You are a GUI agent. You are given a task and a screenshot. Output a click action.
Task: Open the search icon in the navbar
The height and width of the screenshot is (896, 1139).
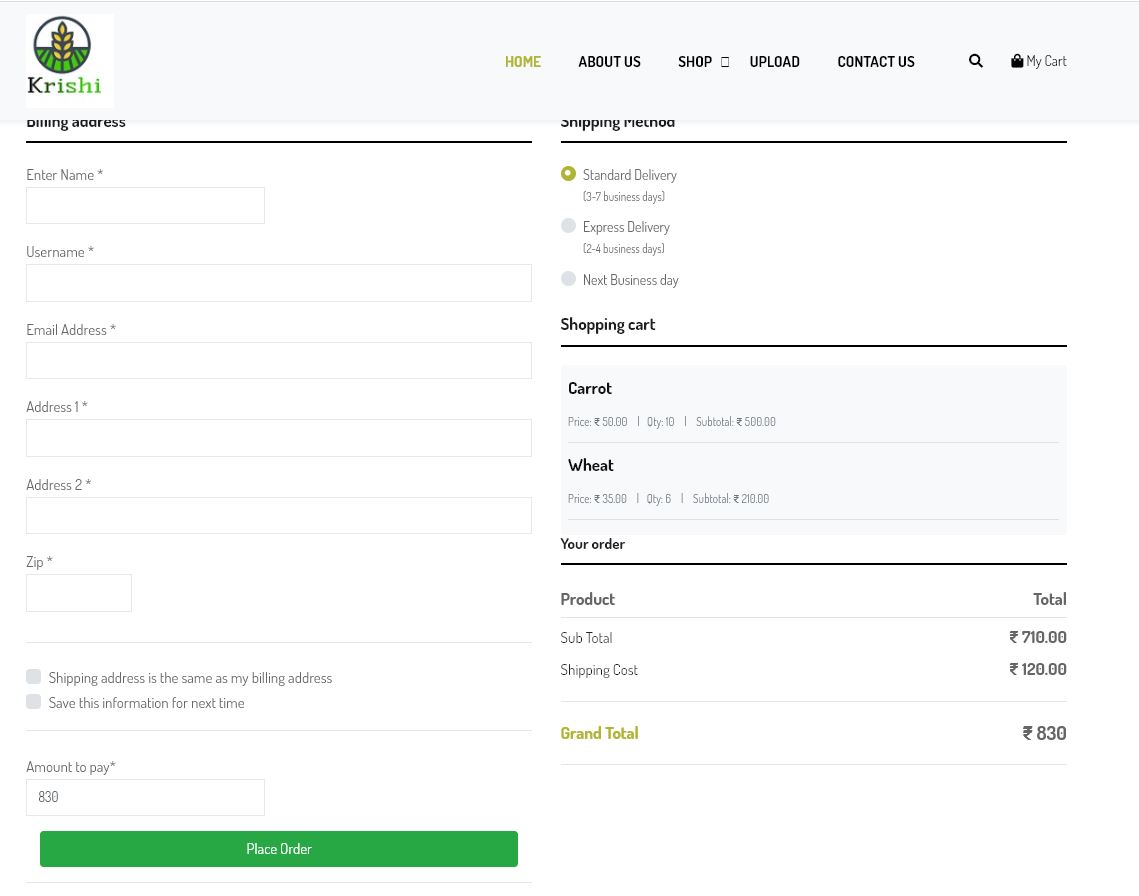point(975,61)
